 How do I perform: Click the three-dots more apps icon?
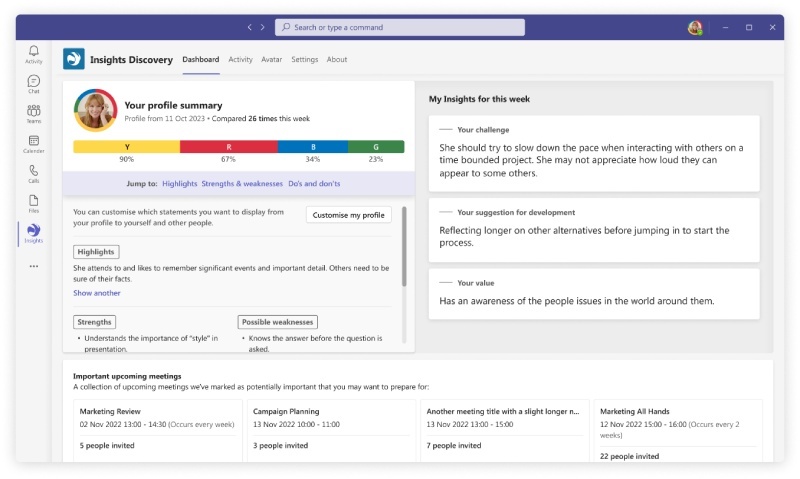click(x=34, y=266)
